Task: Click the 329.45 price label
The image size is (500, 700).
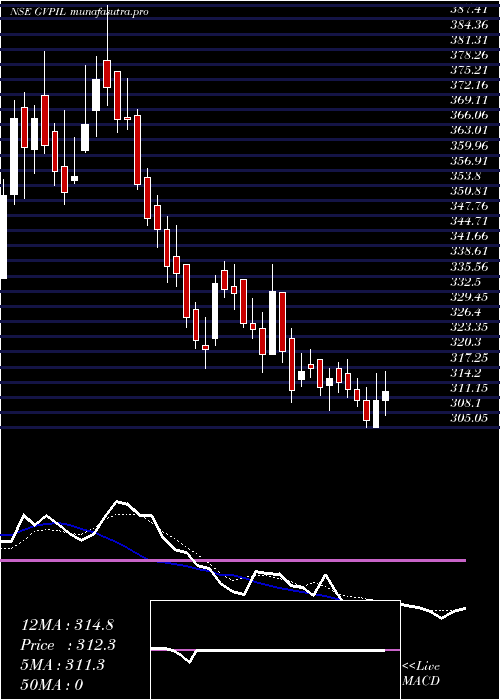Action: [x=467, y=297]
